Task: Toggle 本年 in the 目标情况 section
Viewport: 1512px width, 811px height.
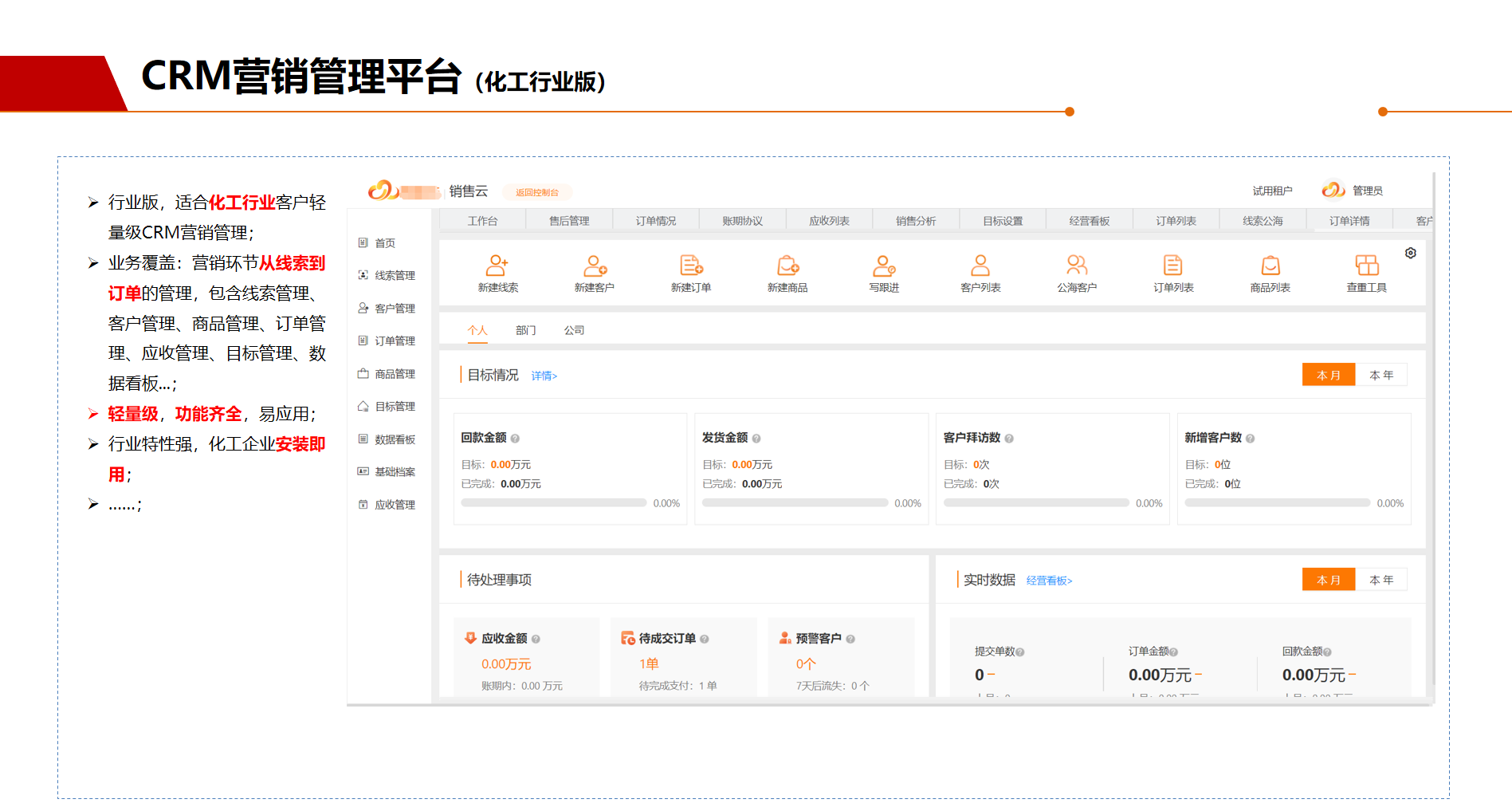Action: point(1381,375)
